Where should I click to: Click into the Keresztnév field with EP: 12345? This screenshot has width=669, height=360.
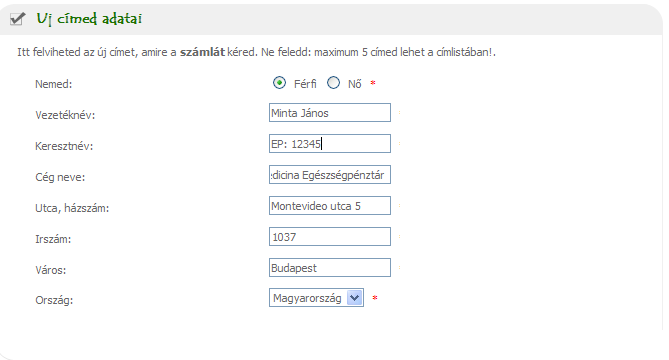point(330,144)
